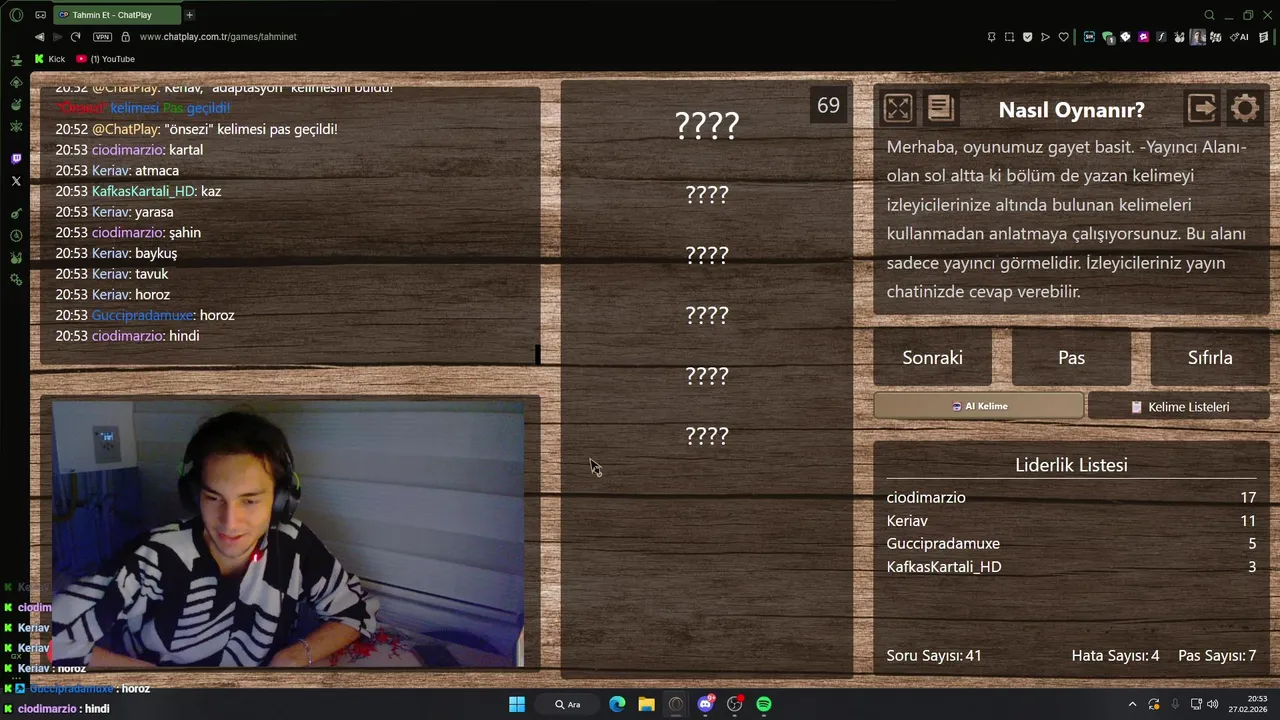The height and width of the screenshot is (720, 1280).
Task: Click the webcam video feed
Action: coord(287,534)
